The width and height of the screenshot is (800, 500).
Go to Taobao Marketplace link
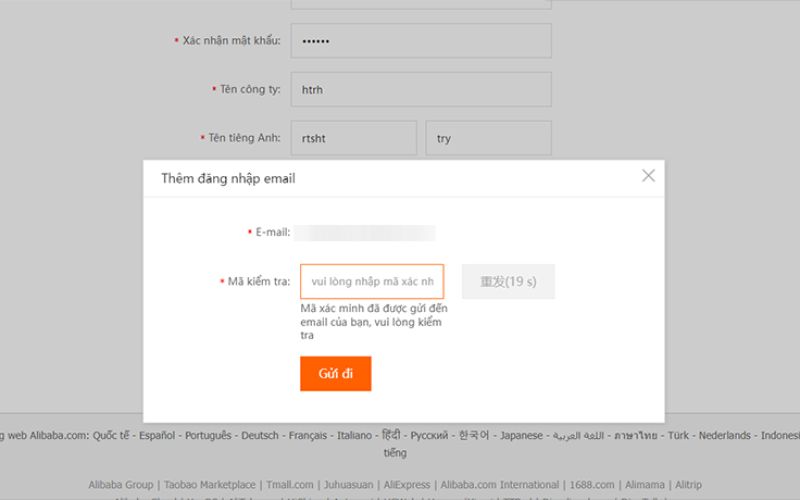[210, 485]
